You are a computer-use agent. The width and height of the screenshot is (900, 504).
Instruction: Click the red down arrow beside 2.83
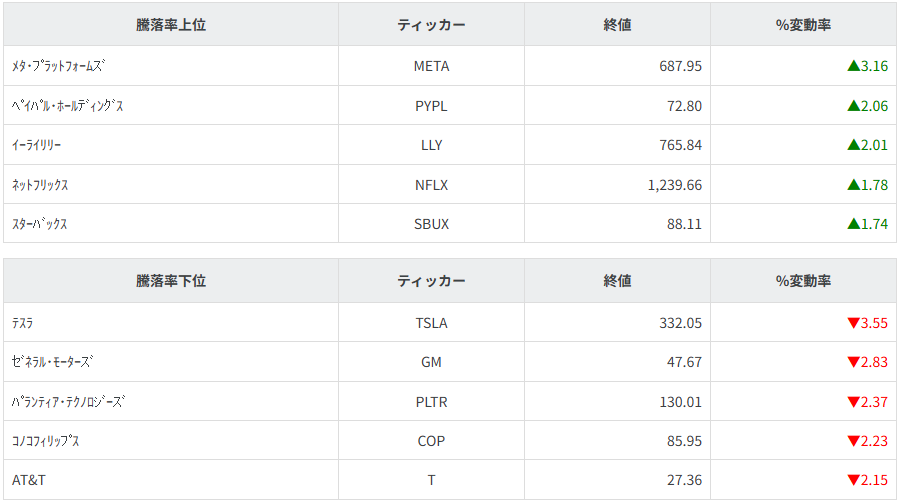point(853,362)
